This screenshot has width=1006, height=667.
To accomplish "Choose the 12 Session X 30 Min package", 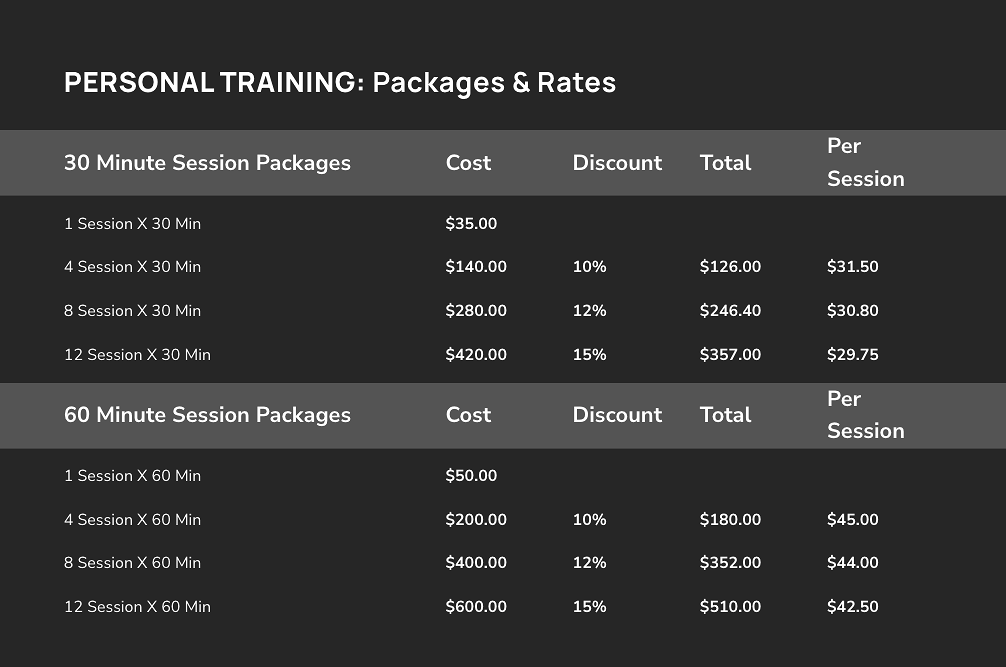I will point(137,355).
